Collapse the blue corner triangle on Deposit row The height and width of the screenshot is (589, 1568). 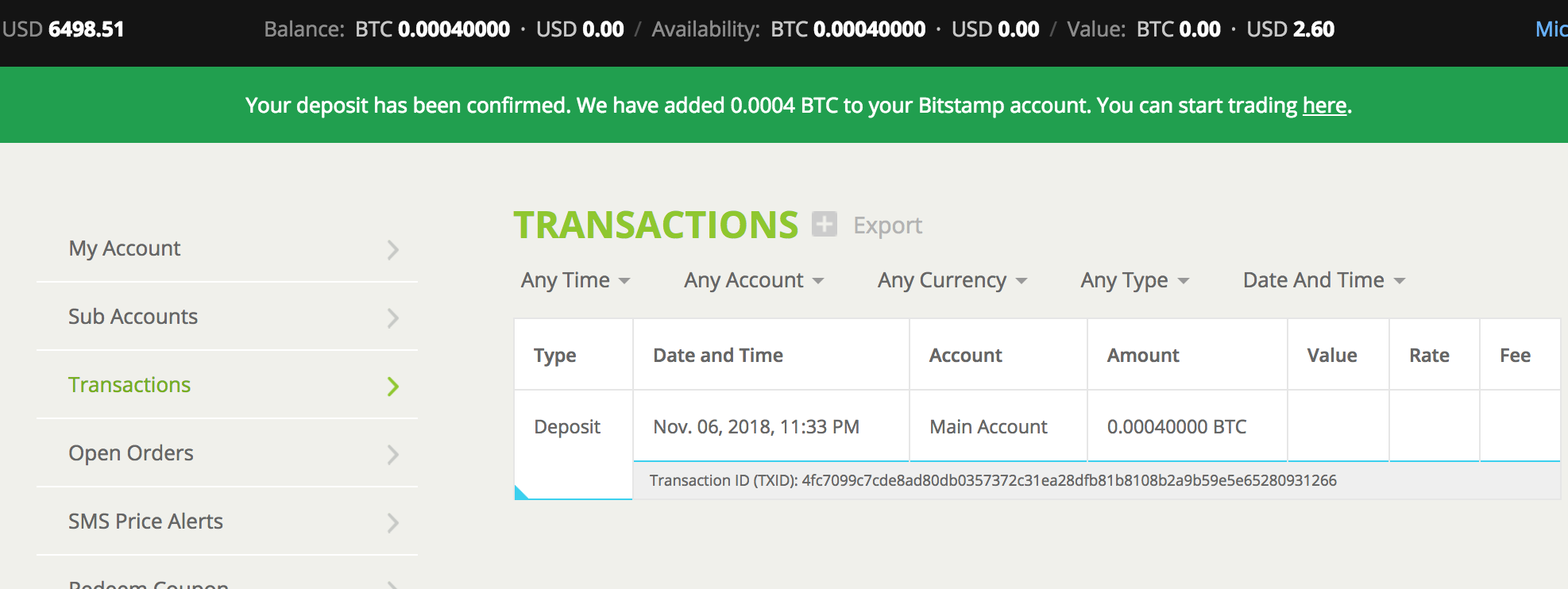tap(520, 492)
